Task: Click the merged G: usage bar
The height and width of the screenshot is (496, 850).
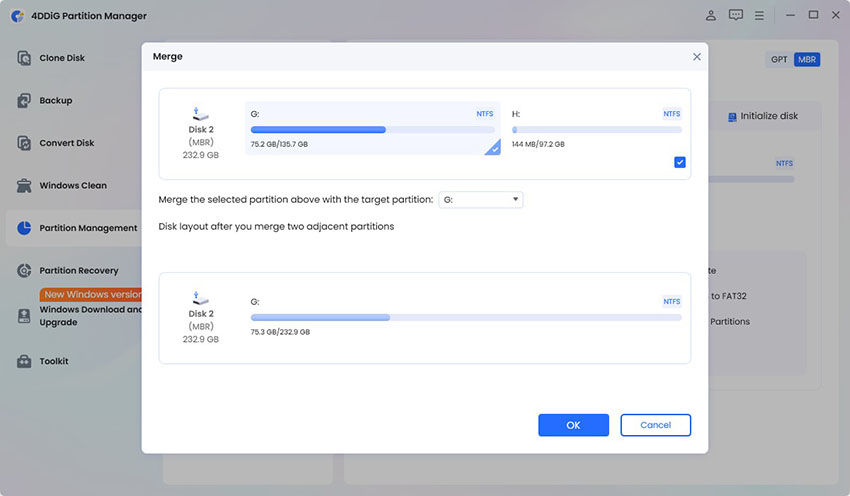Action: [466, 317]
